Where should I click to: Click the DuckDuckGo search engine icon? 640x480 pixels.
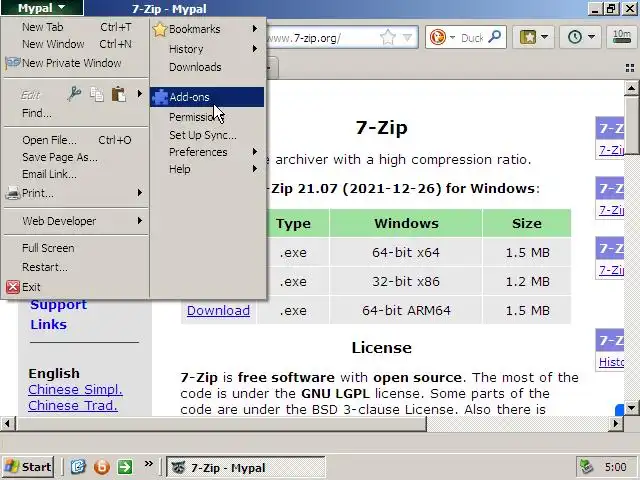coord(438,38)
